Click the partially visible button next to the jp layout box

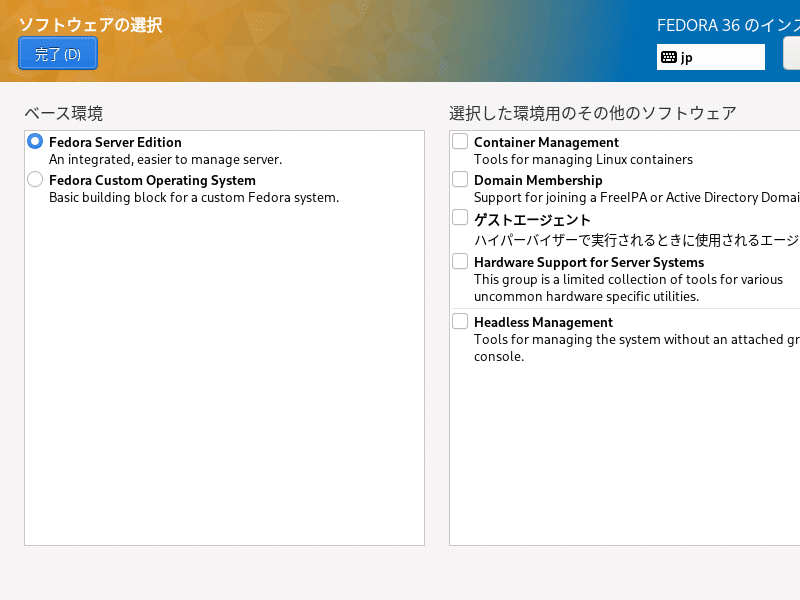click(792, 54)
